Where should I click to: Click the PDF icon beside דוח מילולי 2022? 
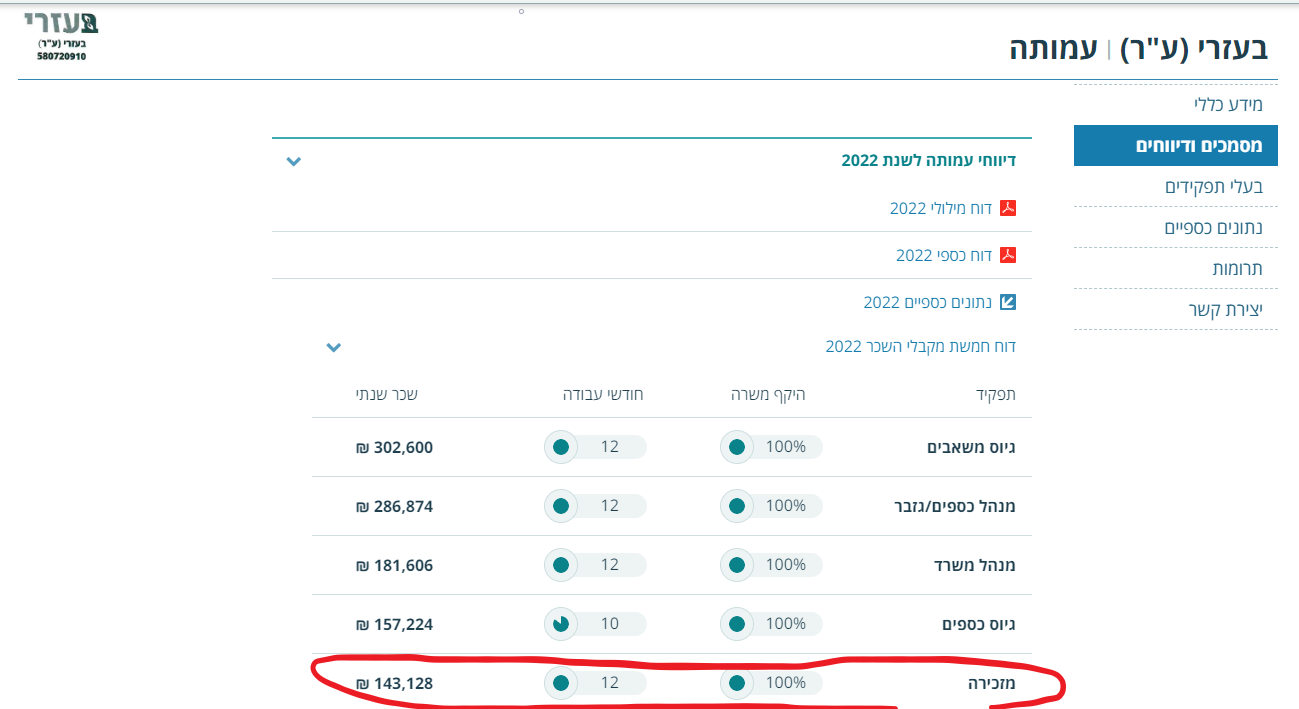[x=1008, y=208]
